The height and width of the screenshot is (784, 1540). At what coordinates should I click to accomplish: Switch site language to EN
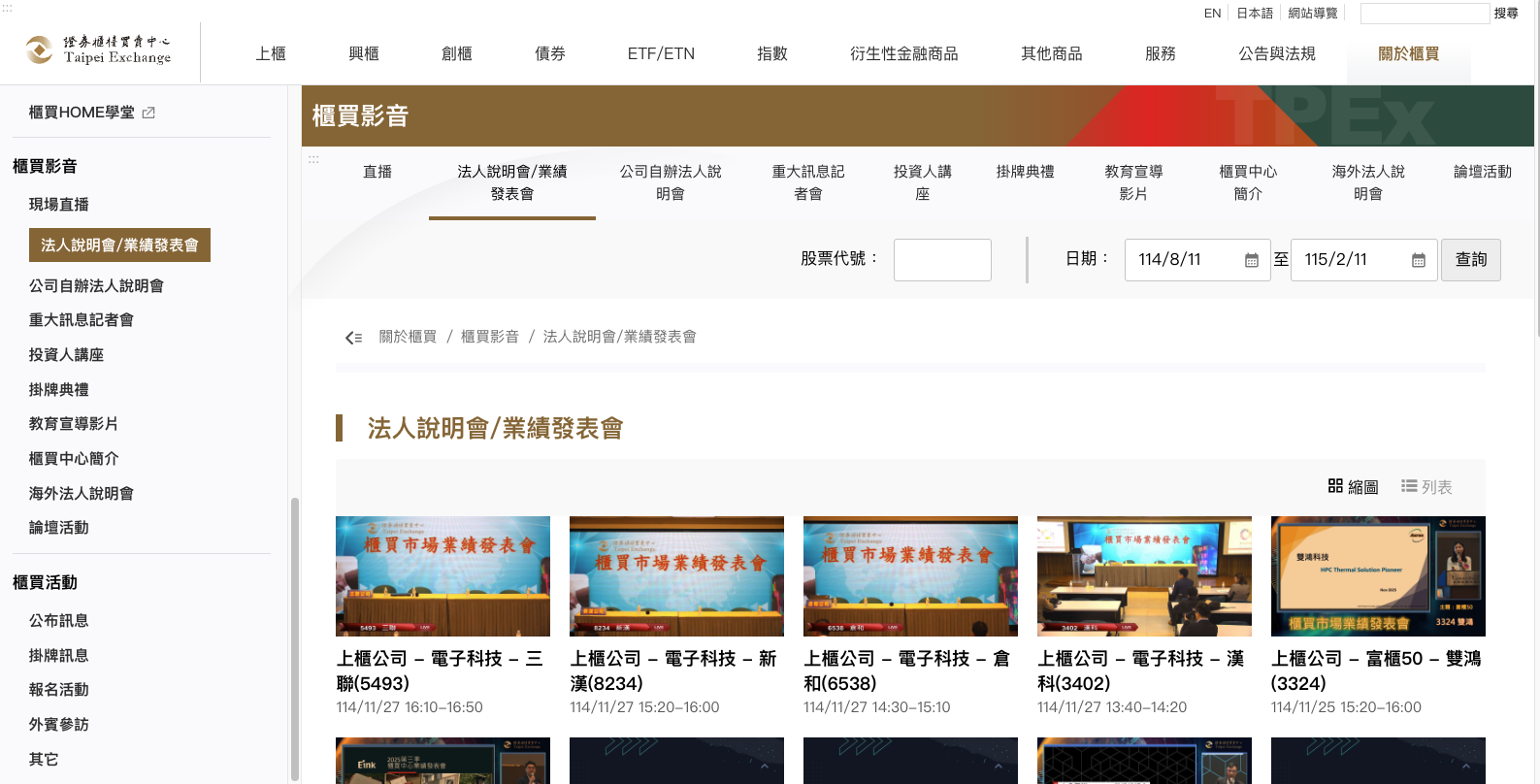(x=1212, y=14)
